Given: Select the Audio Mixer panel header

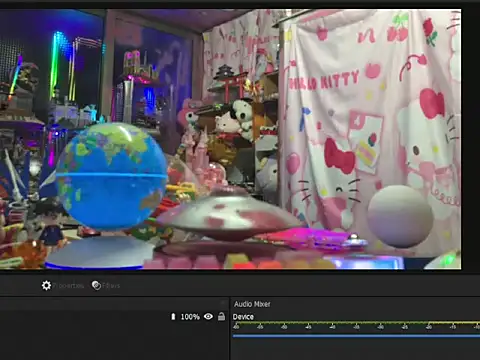Looking at the screenshot, I should [252, 304].
